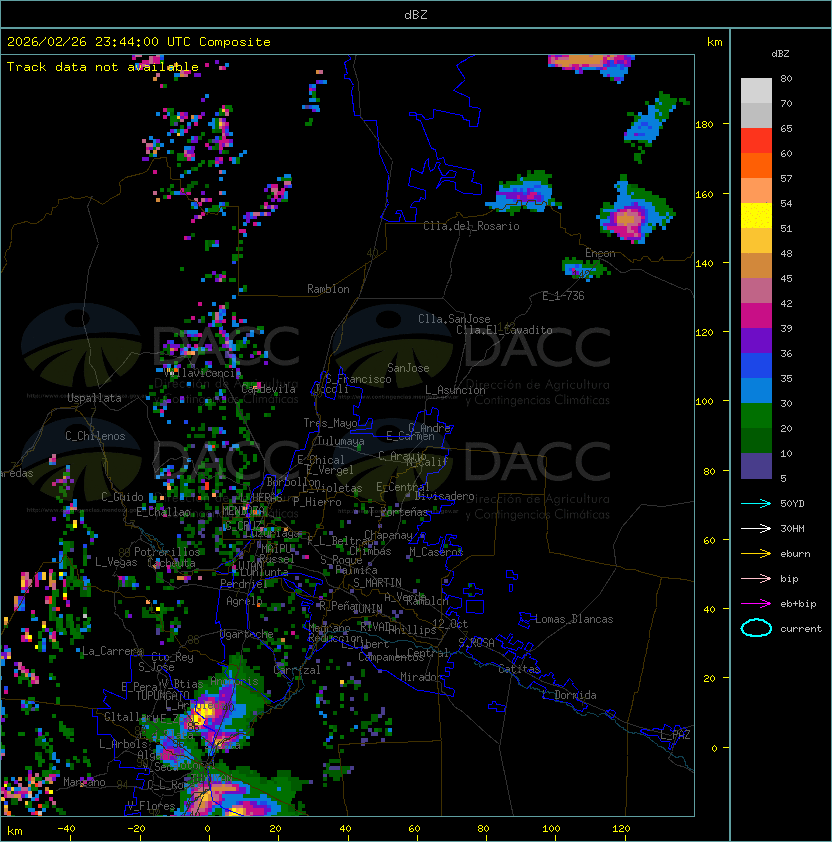The image size is (832, 842).
Task: Click the Tres_Mayo place label
Action: [x=330, y=423]
